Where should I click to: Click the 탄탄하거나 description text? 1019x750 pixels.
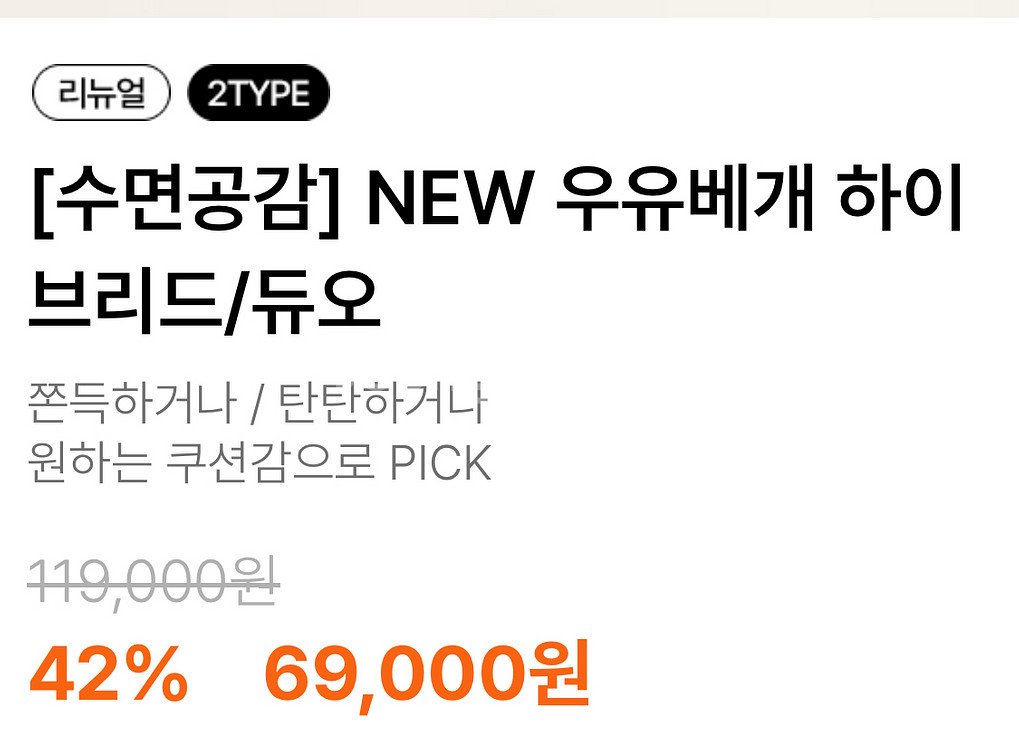(x=383, y=402)
